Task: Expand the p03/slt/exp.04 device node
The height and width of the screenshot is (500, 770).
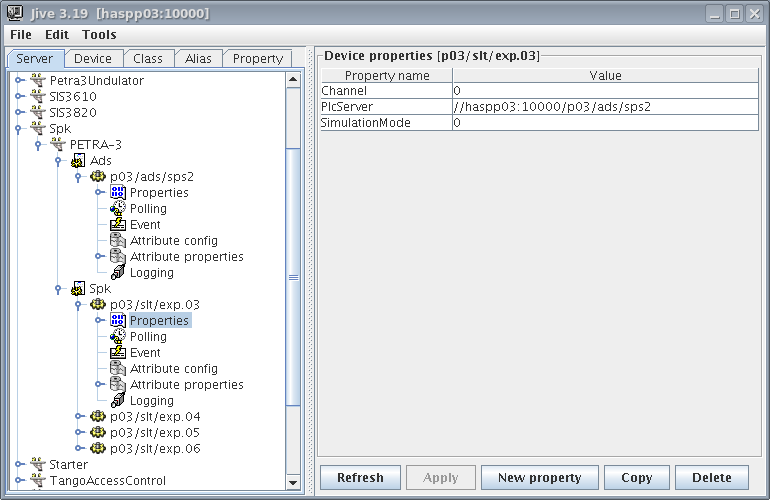Action: (x=79, y=417)
